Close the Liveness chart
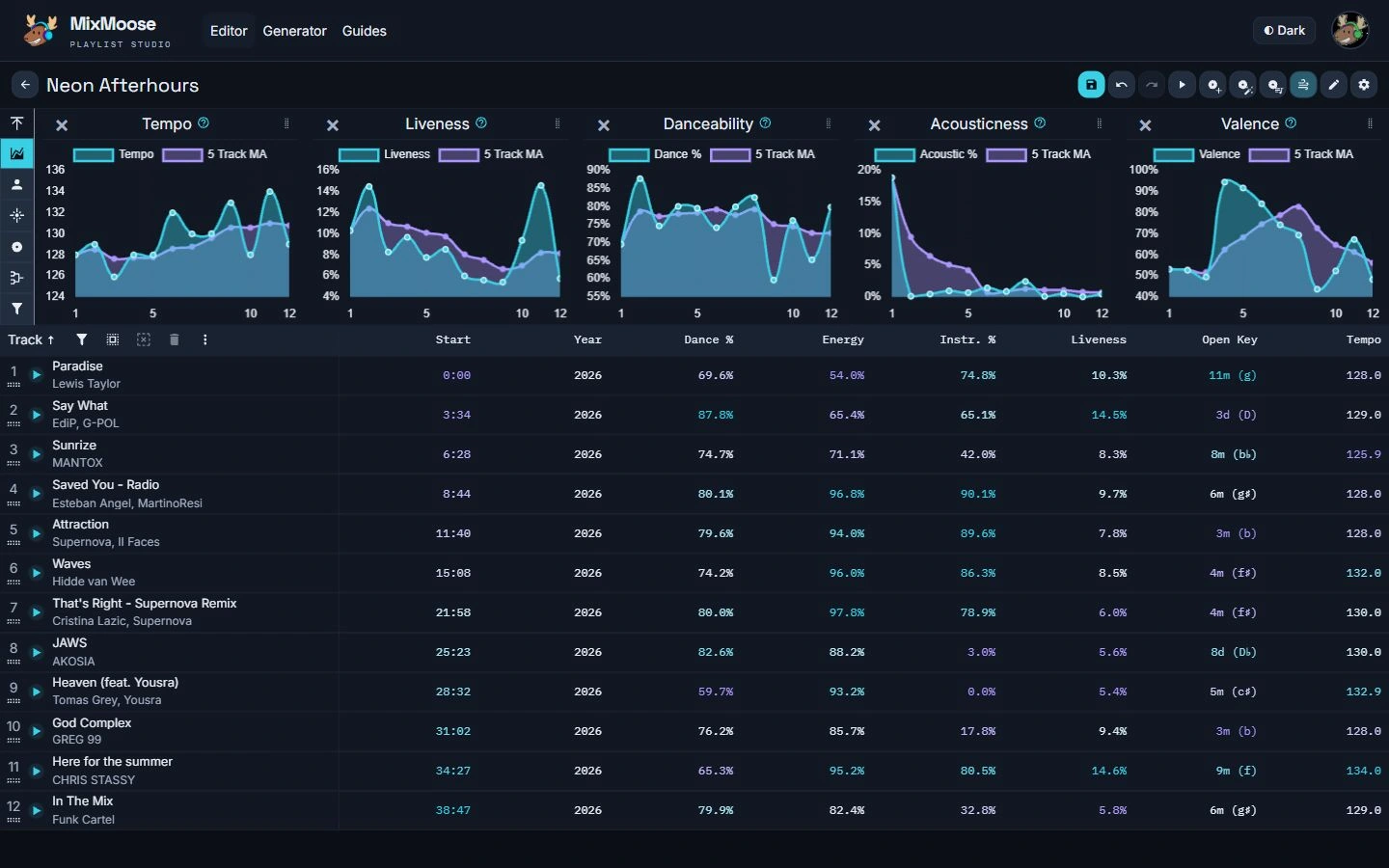The height and width of the screenshot is (868, 1389). [x=333, y=125]
